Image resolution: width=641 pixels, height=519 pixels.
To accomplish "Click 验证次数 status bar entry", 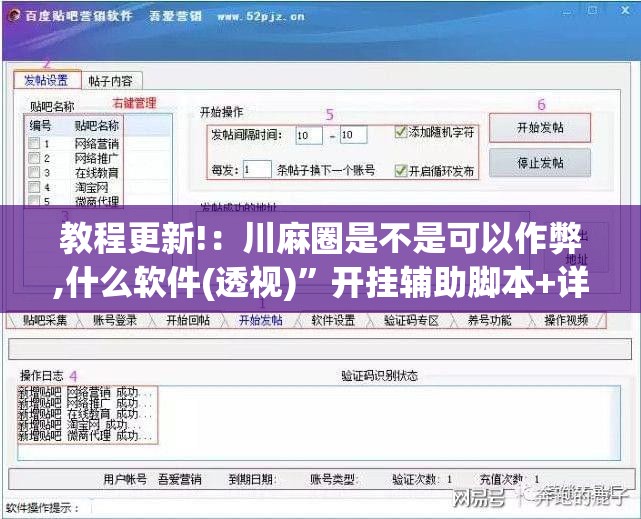I will (422, 479).
